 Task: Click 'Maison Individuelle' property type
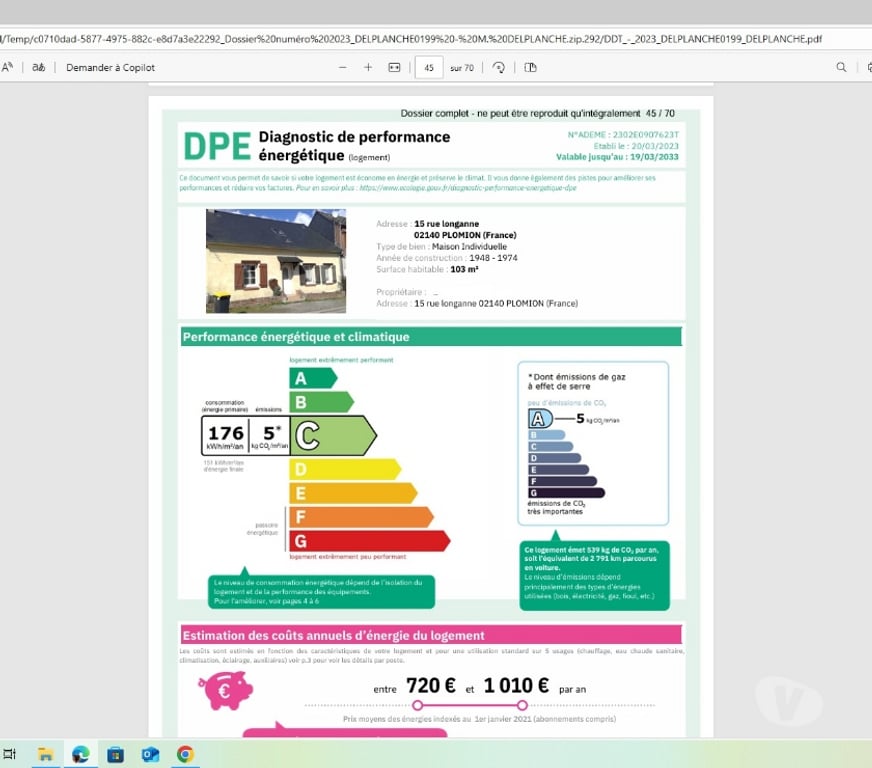tap(469, 246)
